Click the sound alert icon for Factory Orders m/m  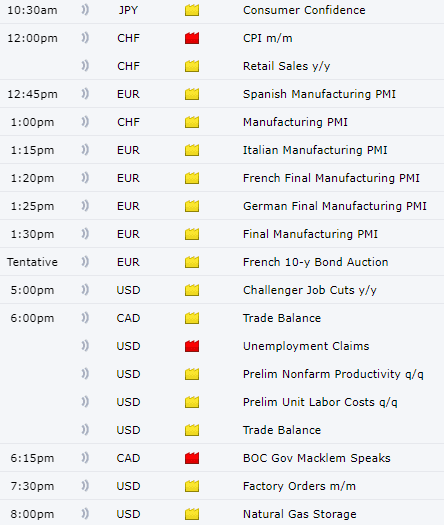pos(85,486)
